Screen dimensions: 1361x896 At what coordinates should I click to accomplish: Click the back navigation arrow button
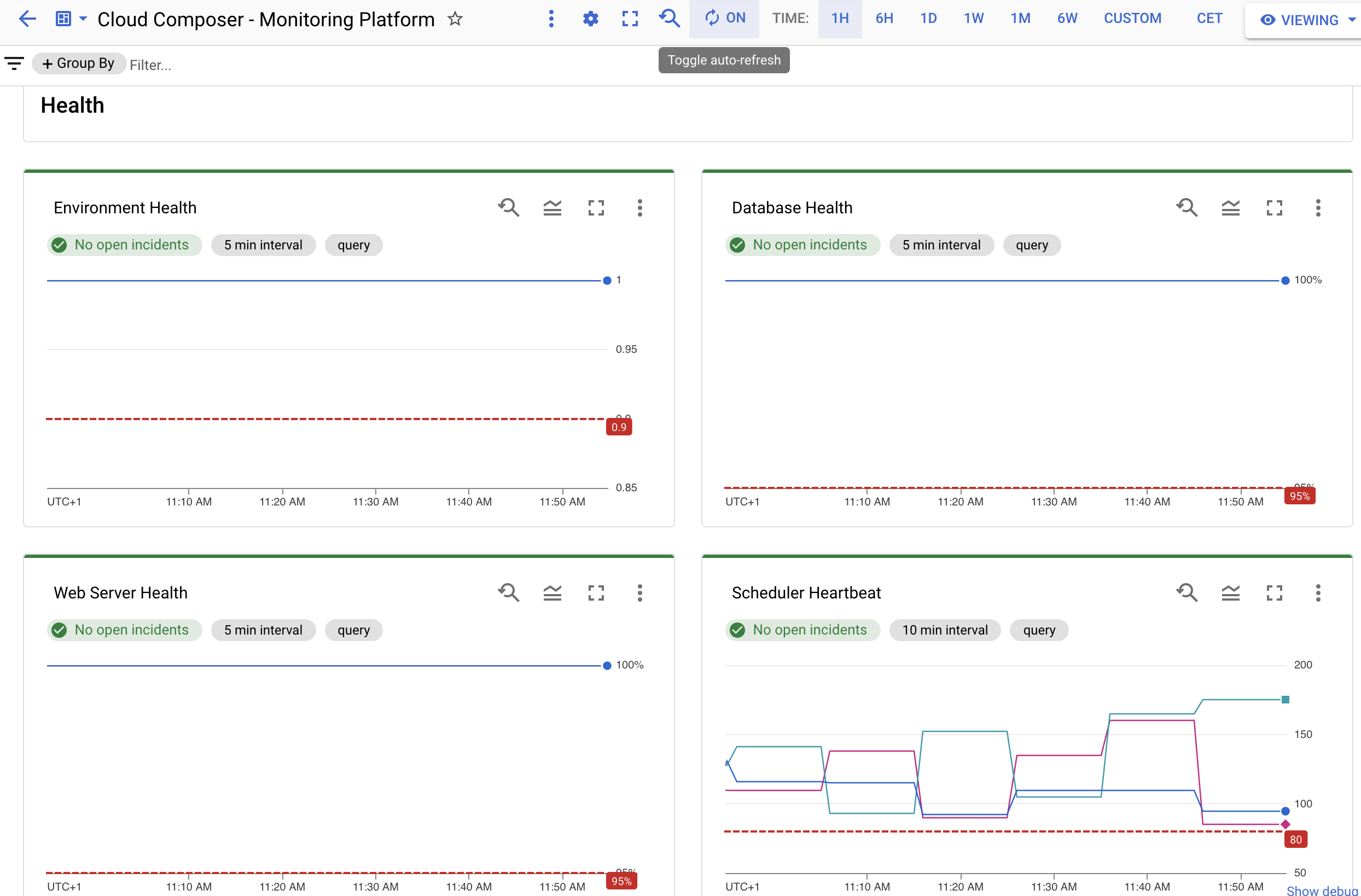point(27,18)
